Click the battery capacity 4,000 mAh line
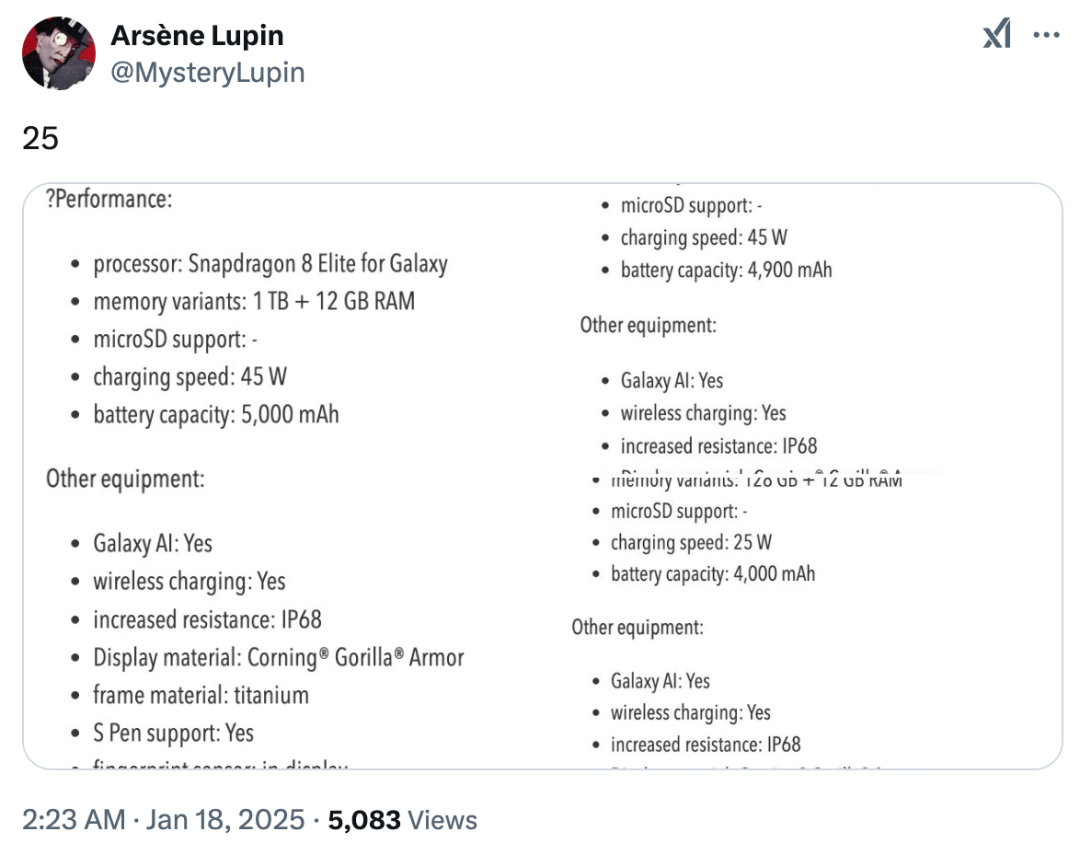This screenshot has height=843, width=1080. pyautogui.click(x=712, y=574)
